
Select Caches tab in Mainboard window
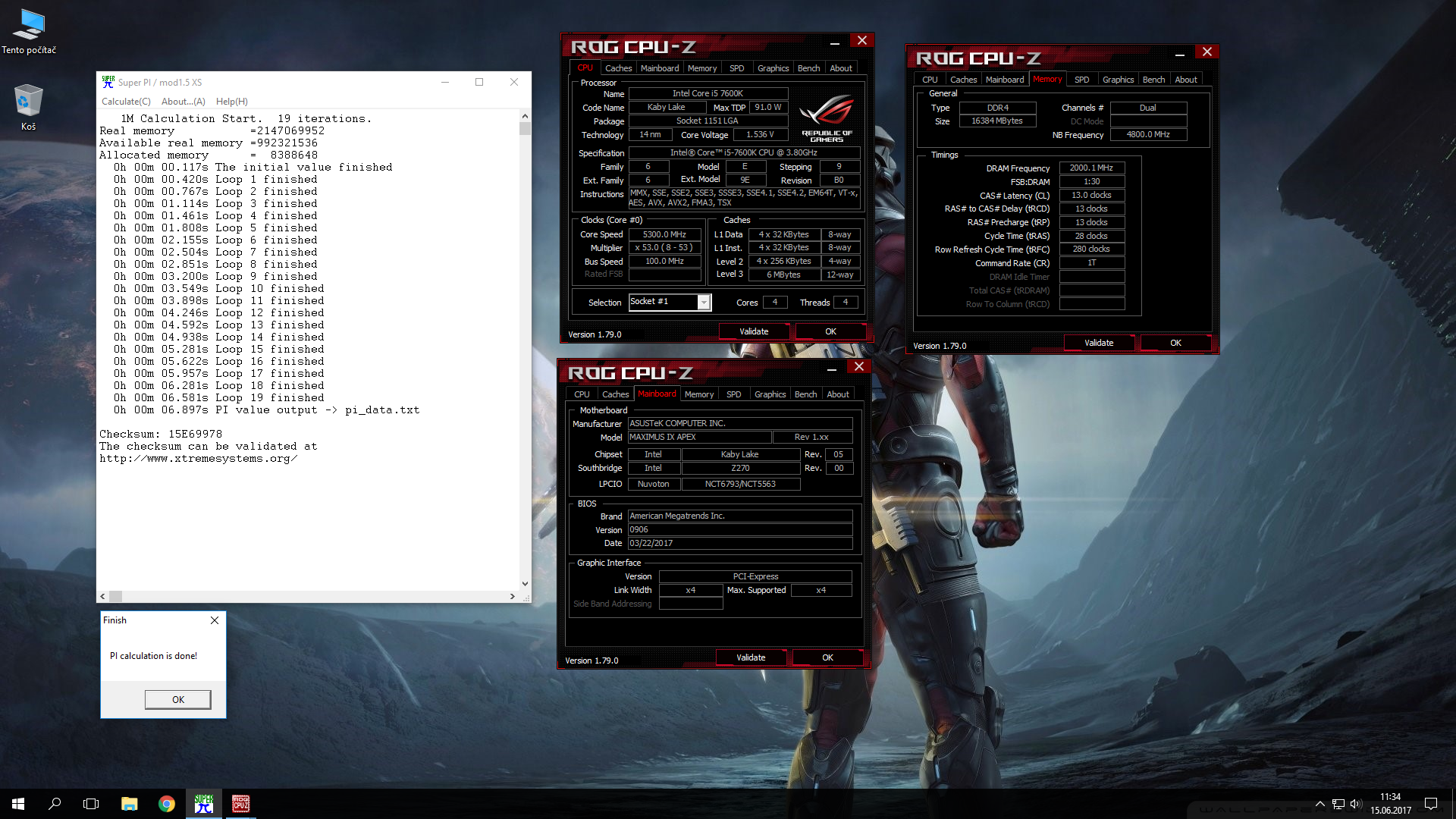[615, 394]
